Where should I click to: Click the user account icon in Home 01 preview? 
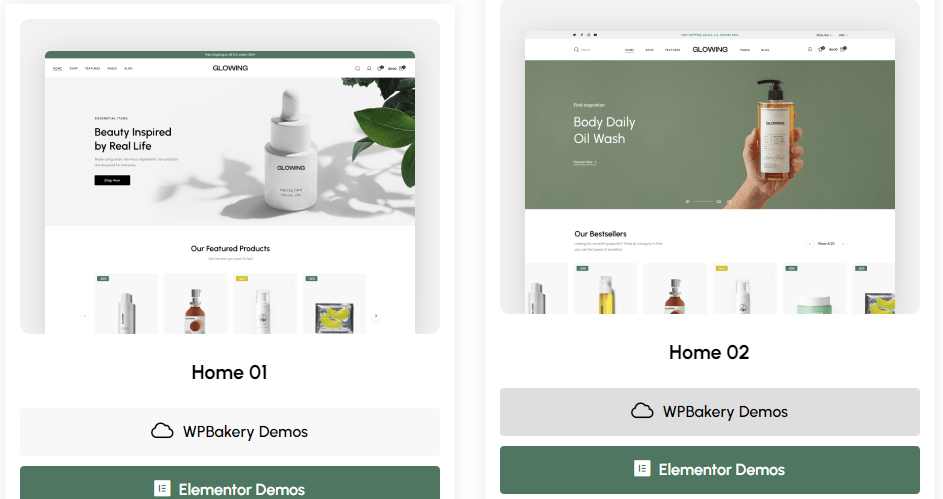tap(369, 69)
